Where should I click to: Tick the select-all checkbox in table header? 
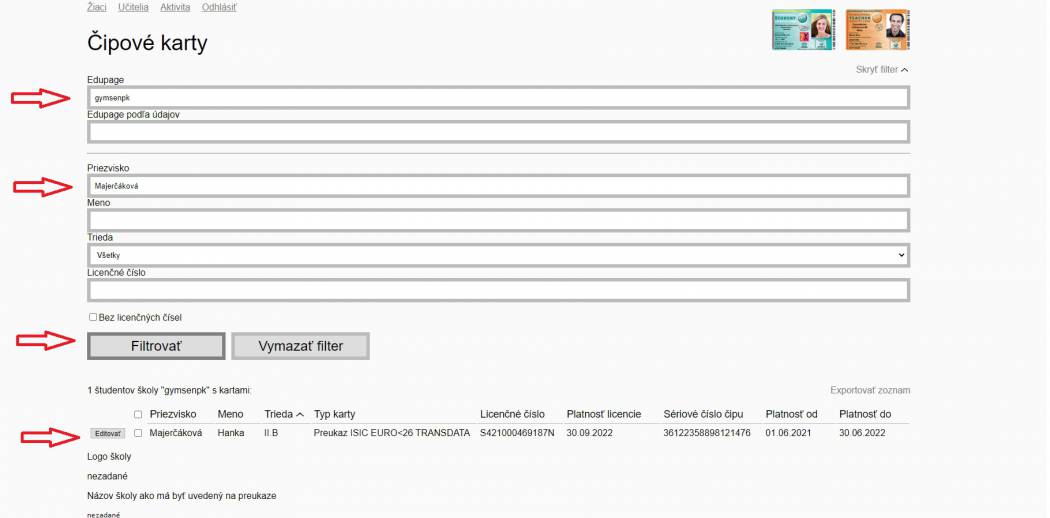138,414
